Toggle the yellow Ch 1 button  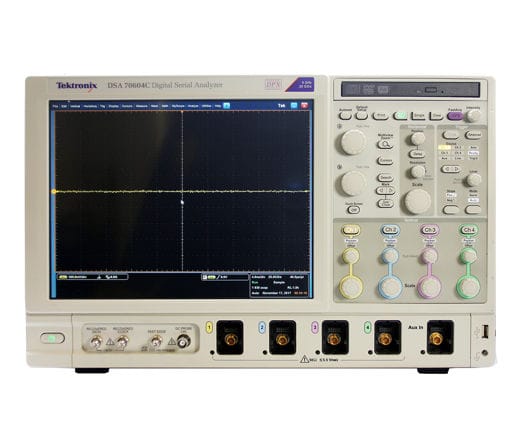pos(351,230)
